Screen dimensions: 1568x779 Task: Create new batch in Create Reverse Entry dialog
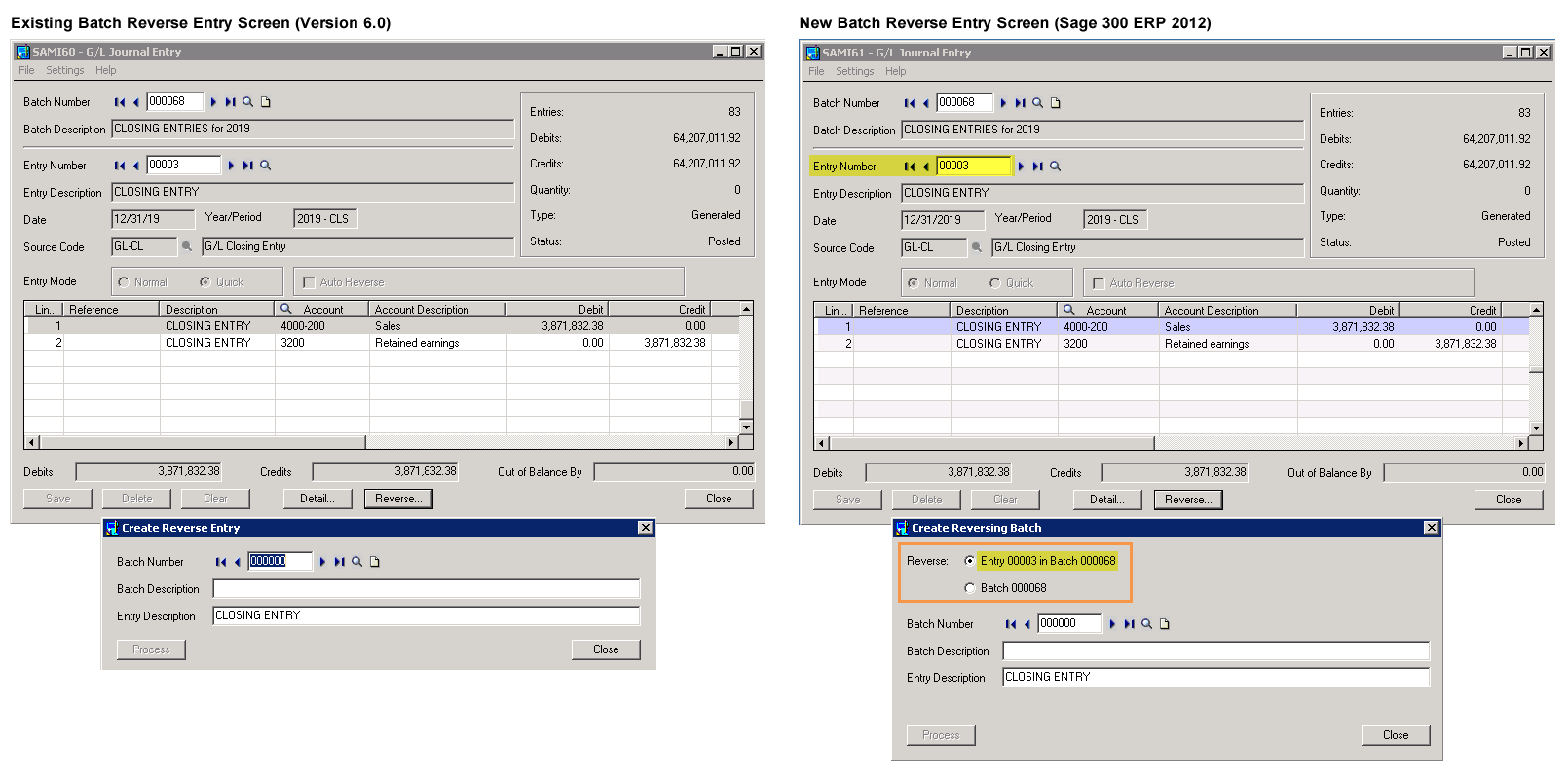375,561
